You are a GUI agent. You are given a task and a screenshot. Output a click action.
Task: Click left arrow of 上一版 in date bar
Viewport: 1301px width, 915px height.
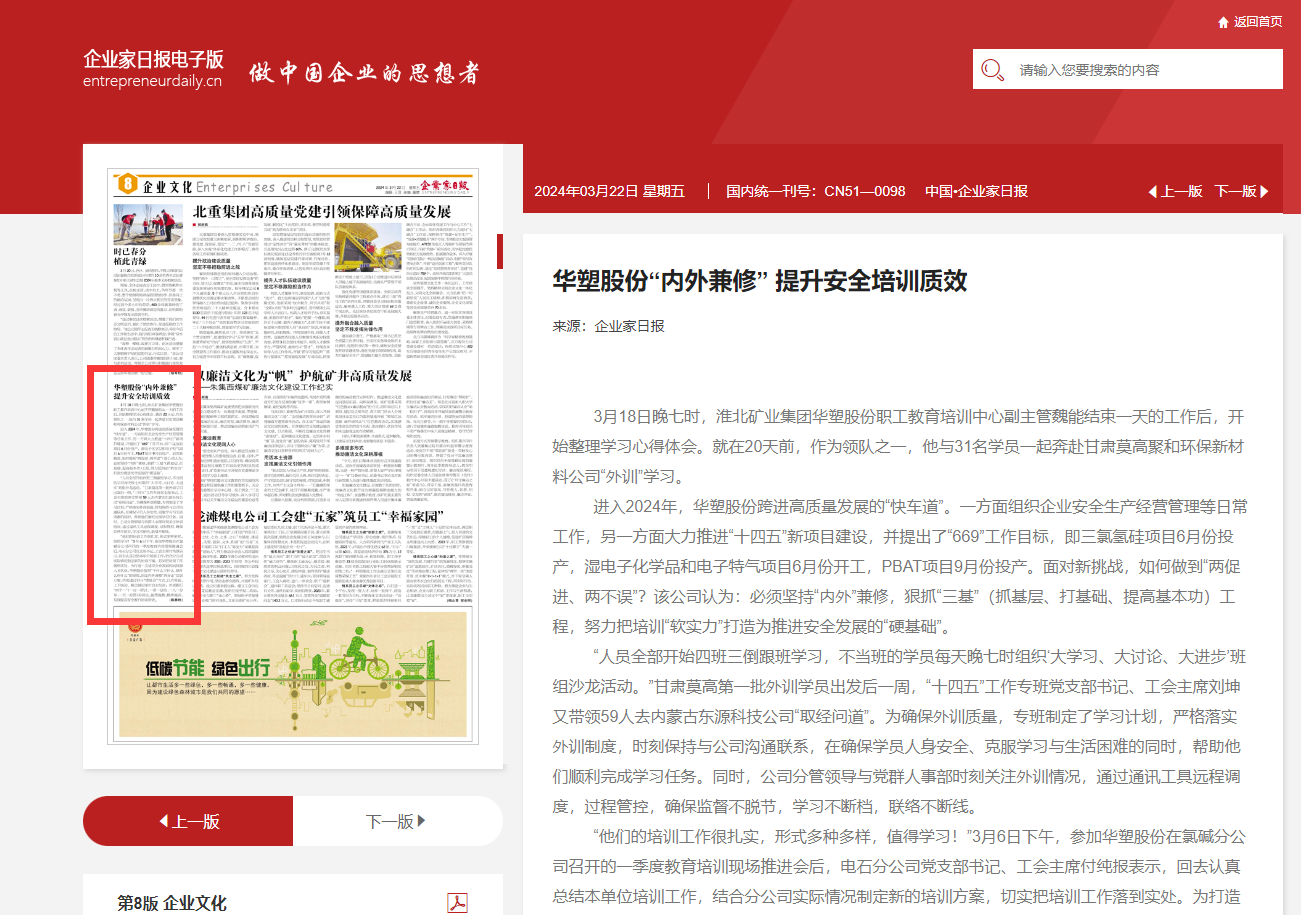(1152, 191)
